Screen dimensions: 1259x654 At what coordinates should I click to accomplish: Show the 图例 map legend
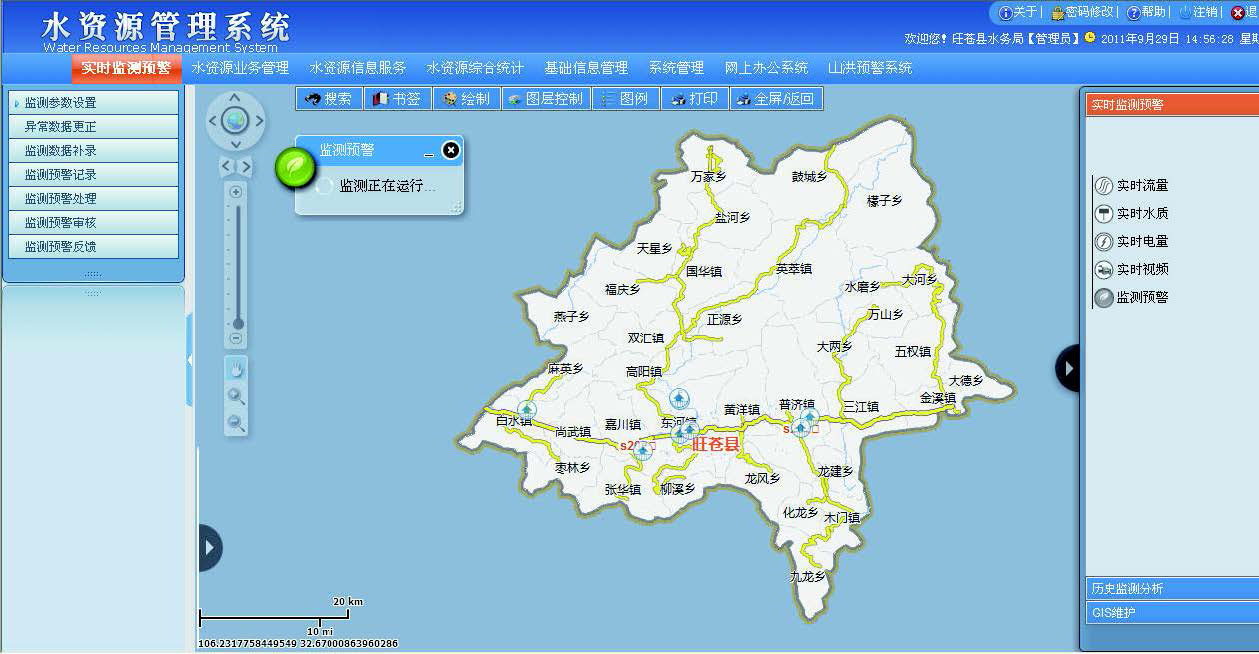pos(623,98)
